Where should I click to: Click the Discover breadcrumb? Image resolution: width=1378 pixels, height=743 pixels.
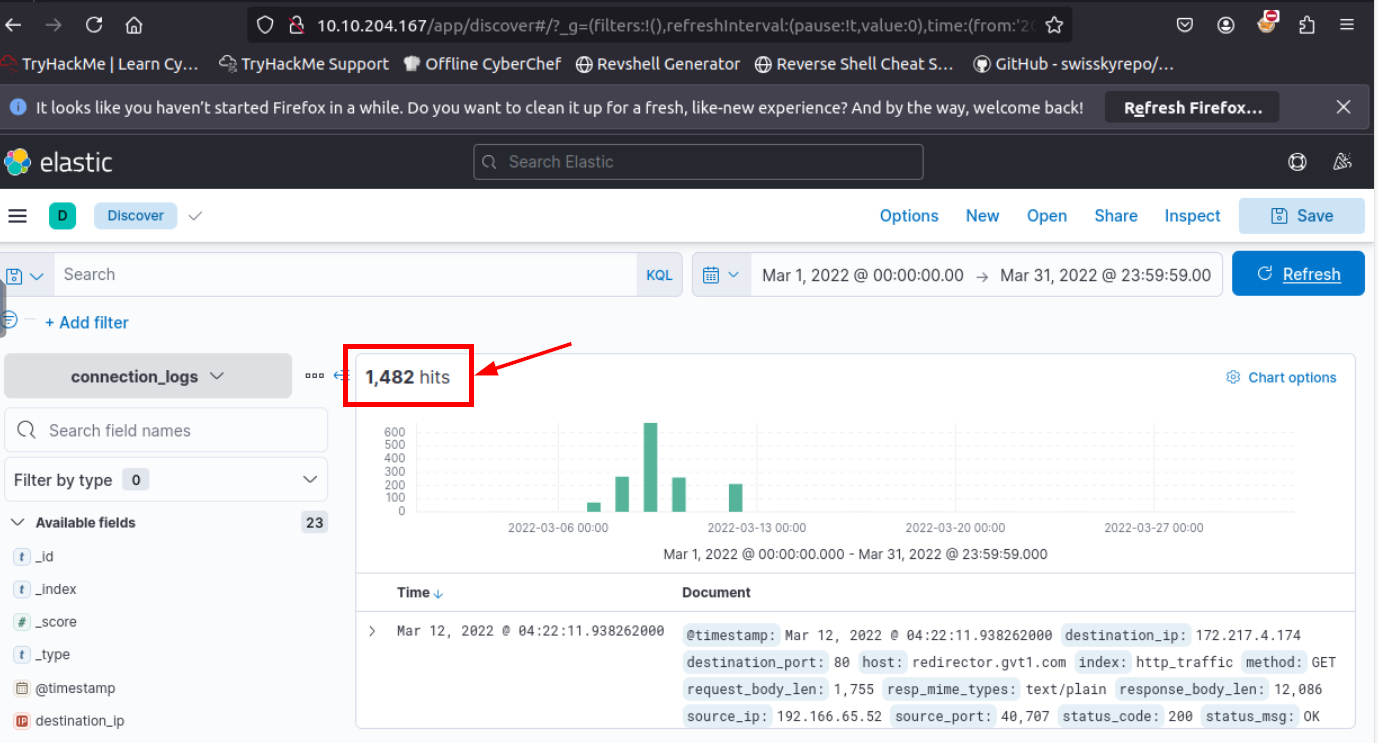tap(135, 216)
